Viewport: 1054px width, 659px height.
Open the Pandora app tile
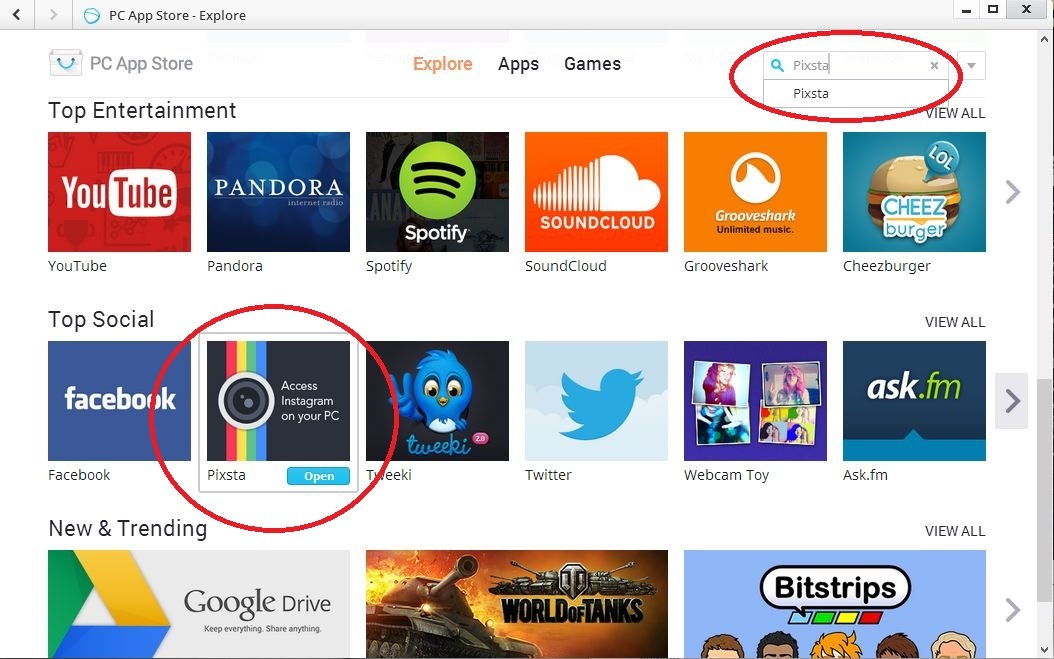point(278,192)
